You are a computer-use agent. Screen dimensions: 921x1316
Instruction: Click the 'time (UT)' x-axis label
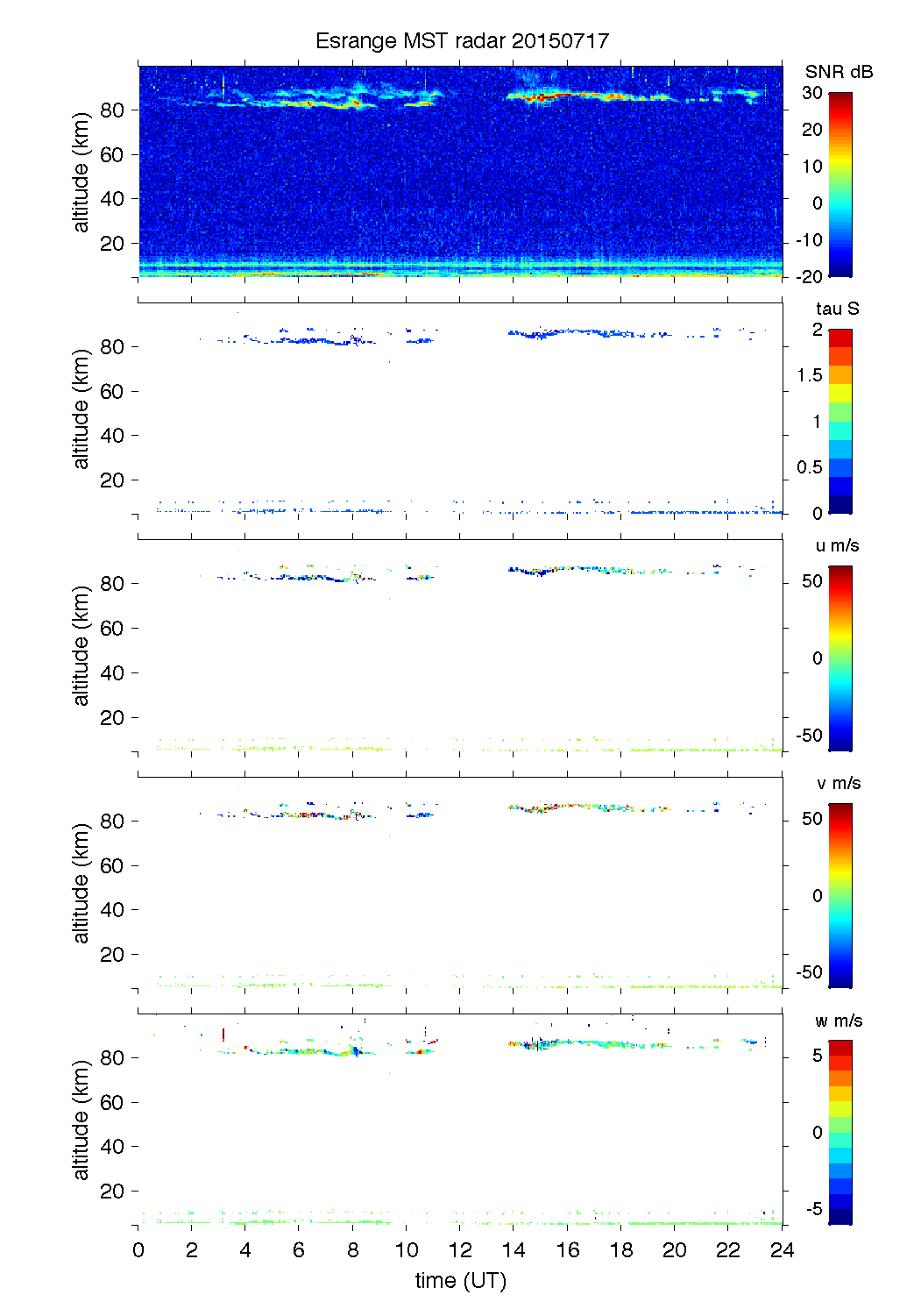tap(461, 1281)
